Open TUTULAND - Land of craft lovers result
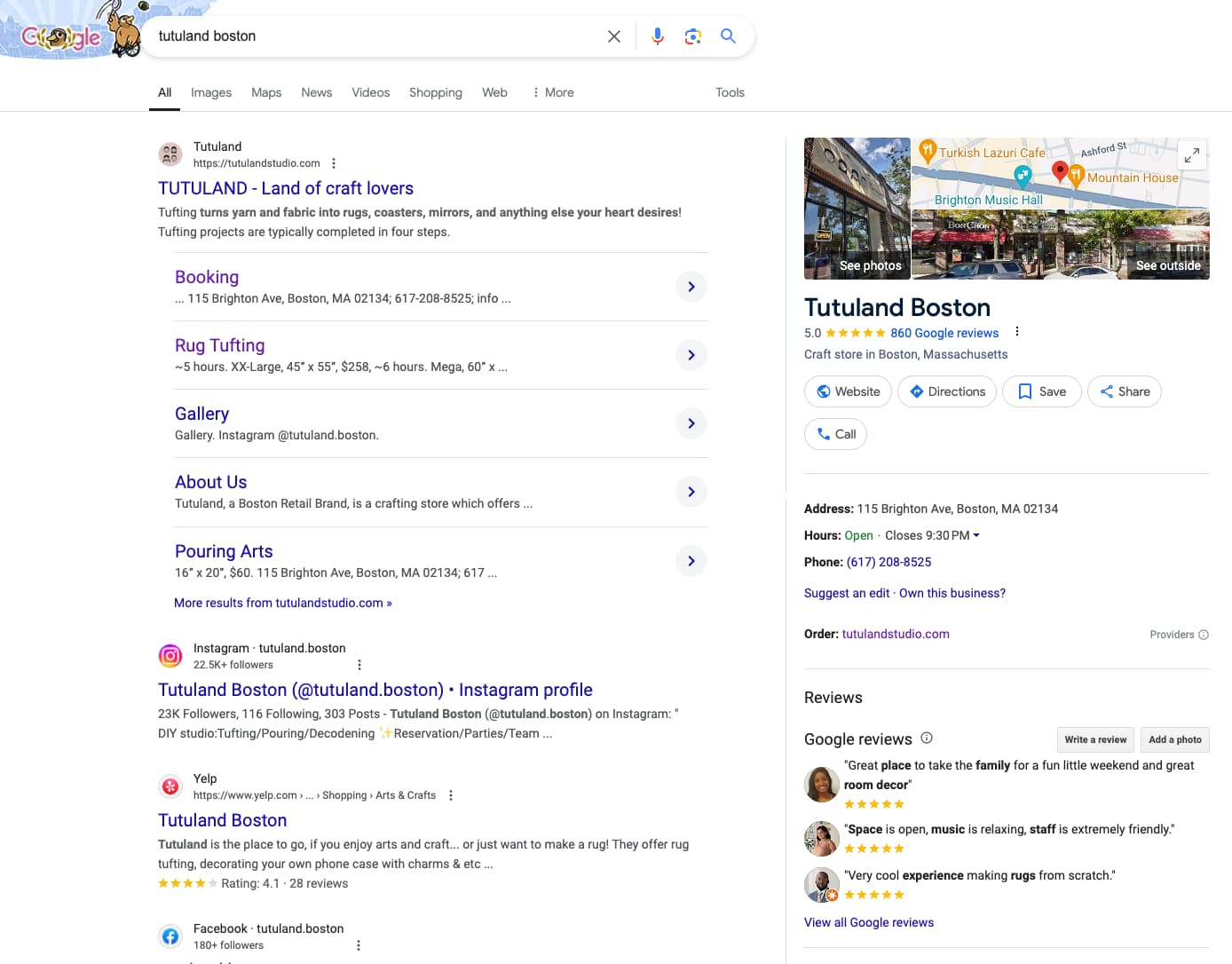Image resolution: width=1232 pixels, height=964 pixels. 286,188
